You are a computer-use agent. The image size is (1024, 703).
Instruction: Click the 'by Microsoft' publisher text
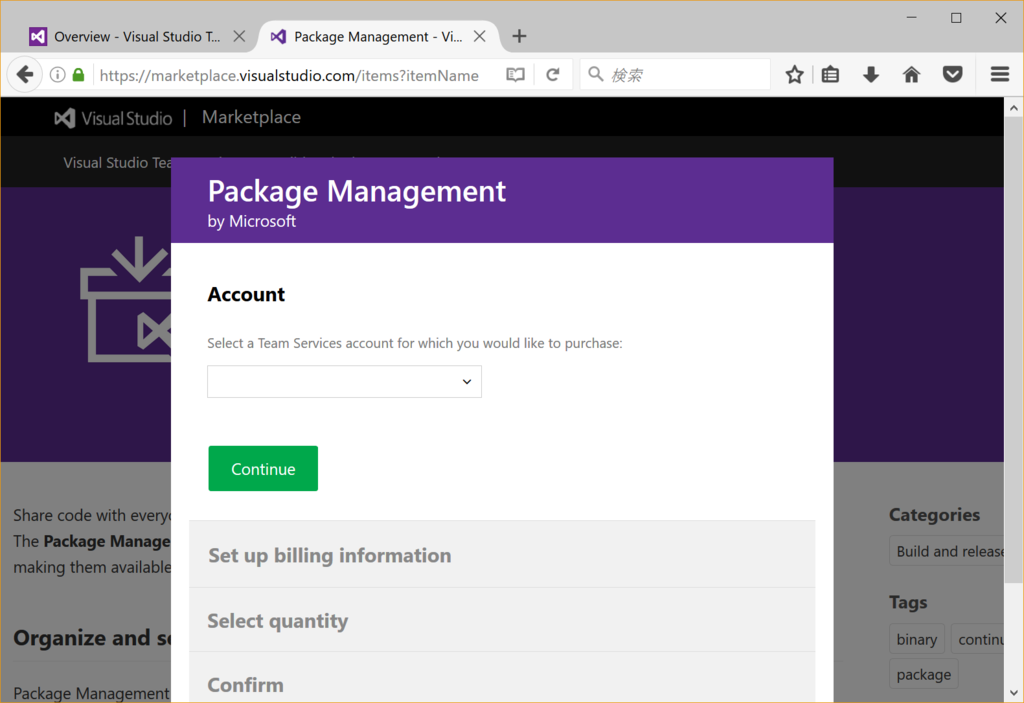[x=251, y=221]
